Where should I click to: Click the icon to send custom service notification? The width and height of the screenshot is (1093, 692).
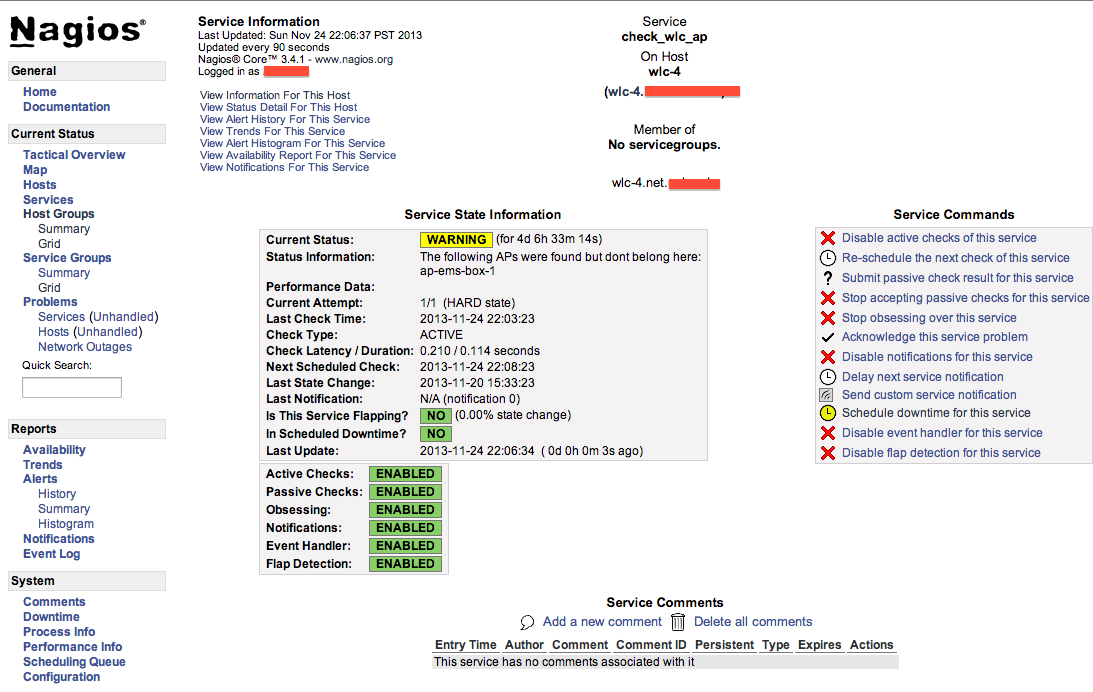tap(826, 394)
